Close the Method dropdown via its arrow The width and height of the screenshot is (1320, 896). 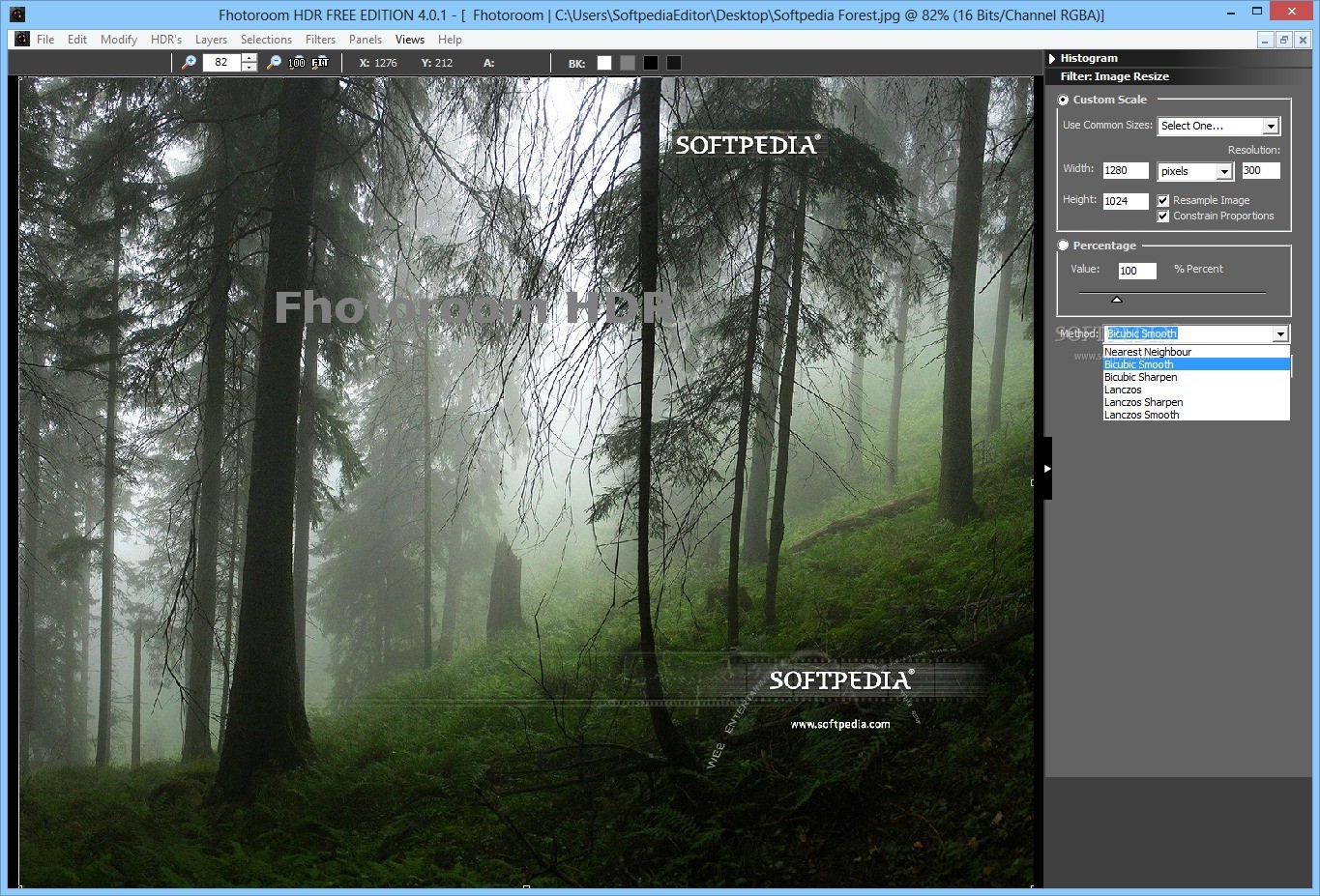(1280, 333)
